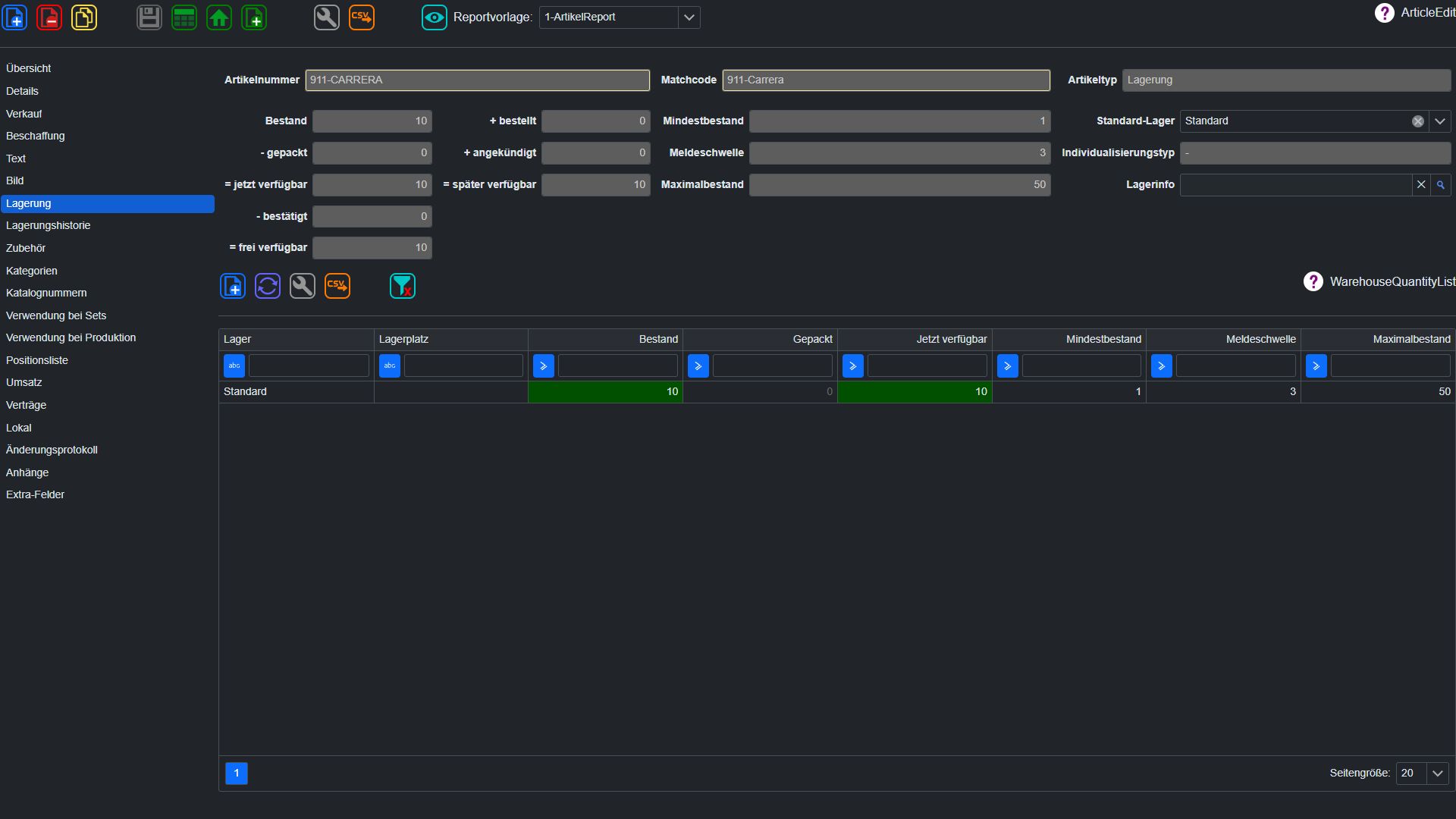Open the WarehouseQuantityList help icon

pos(1313,281)
